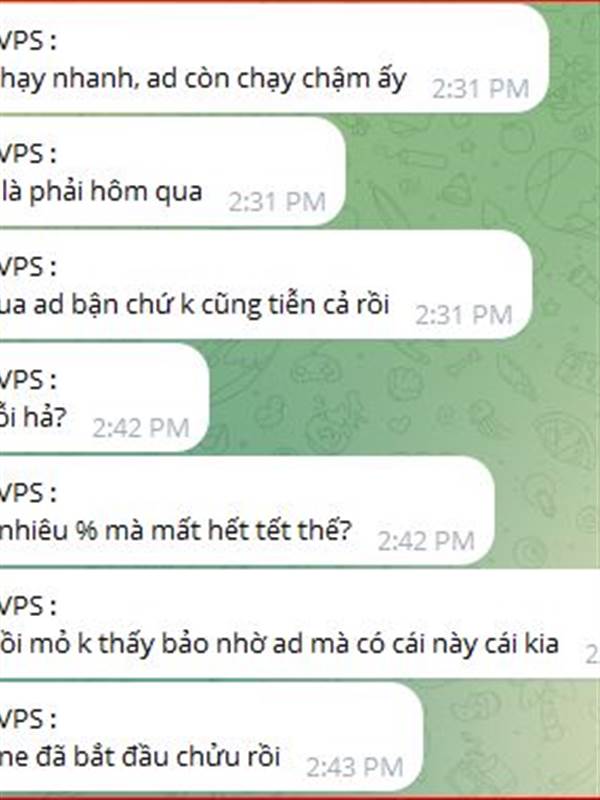Select the message bubble 'là phải hôm qua'
Screen dimensions: 600x800
[101, 192]
